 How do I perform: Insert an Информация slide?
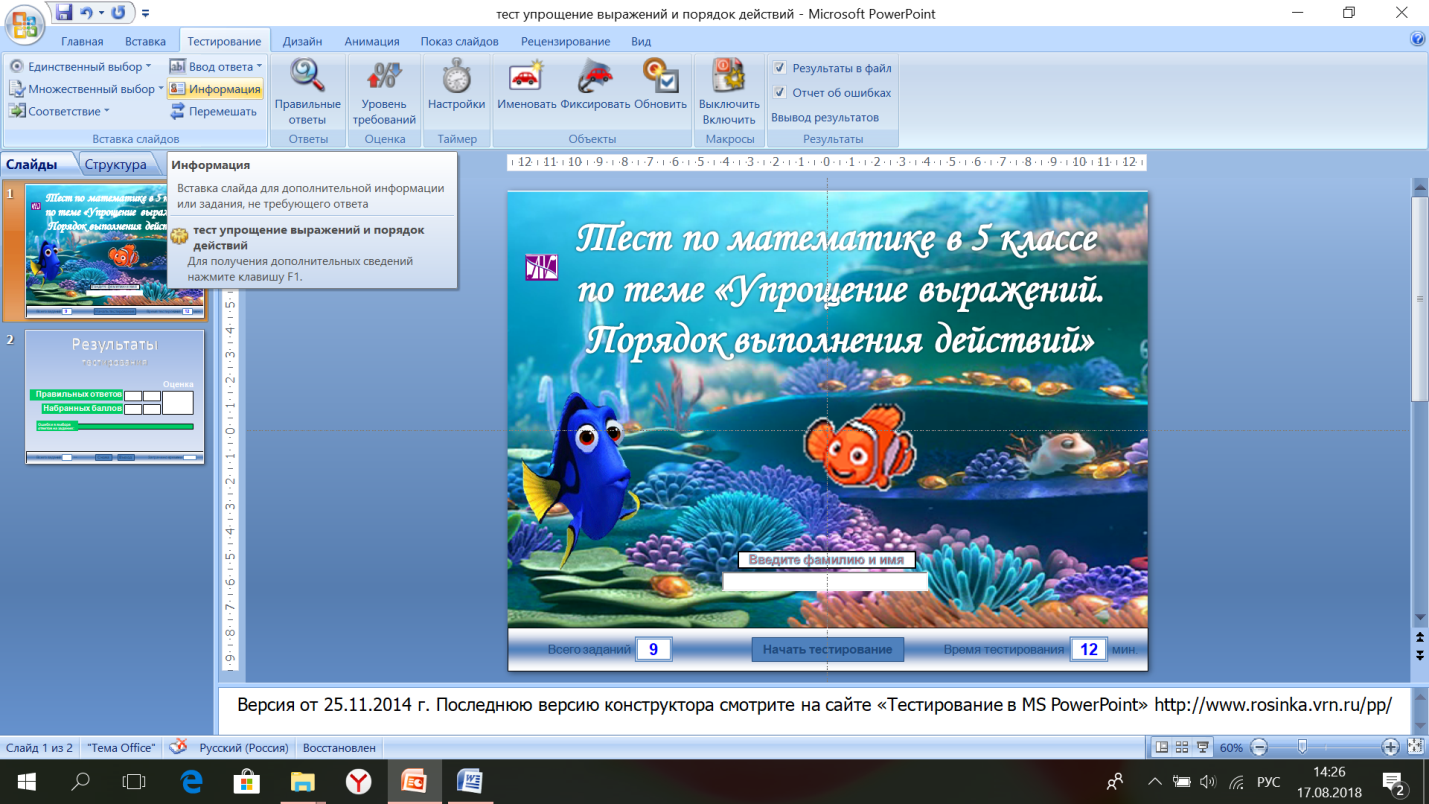click(215, 89)
